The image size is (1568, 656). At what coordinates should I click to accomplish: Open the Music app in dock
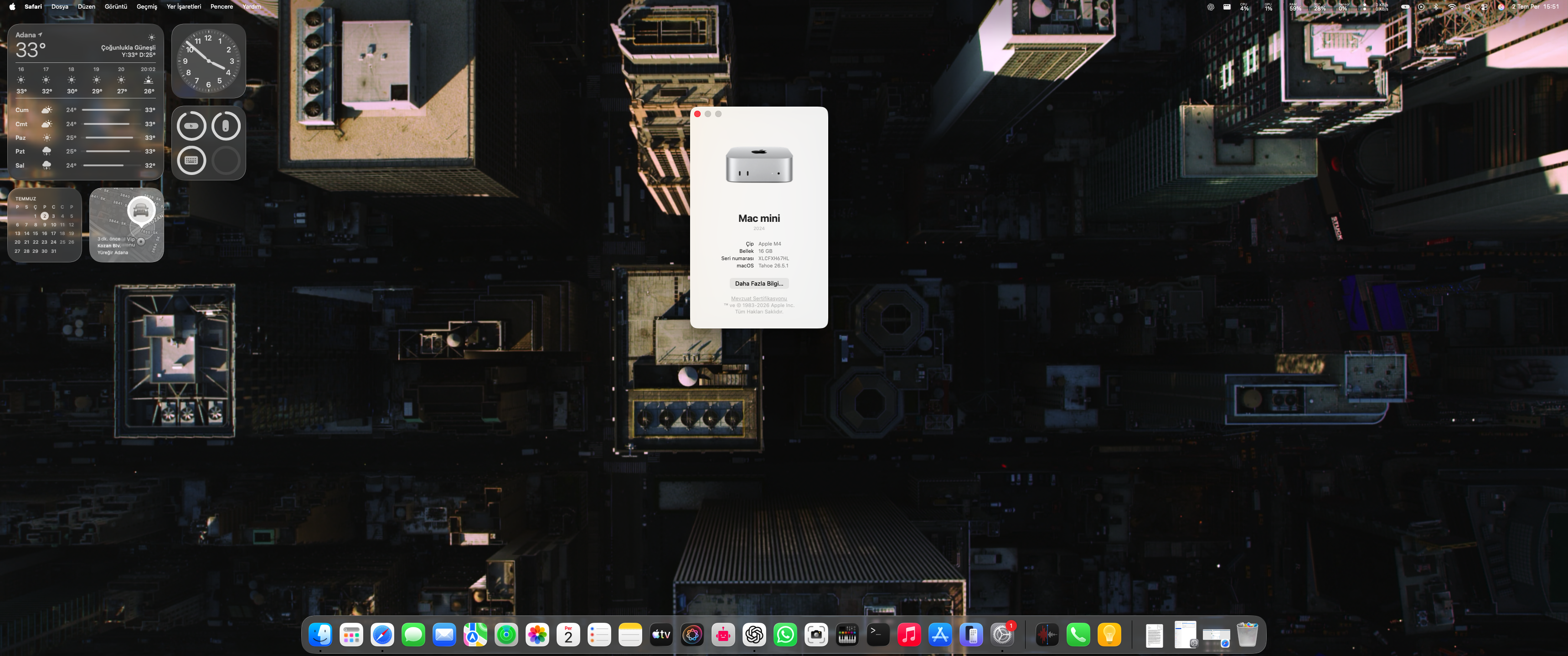pos(909,635)
